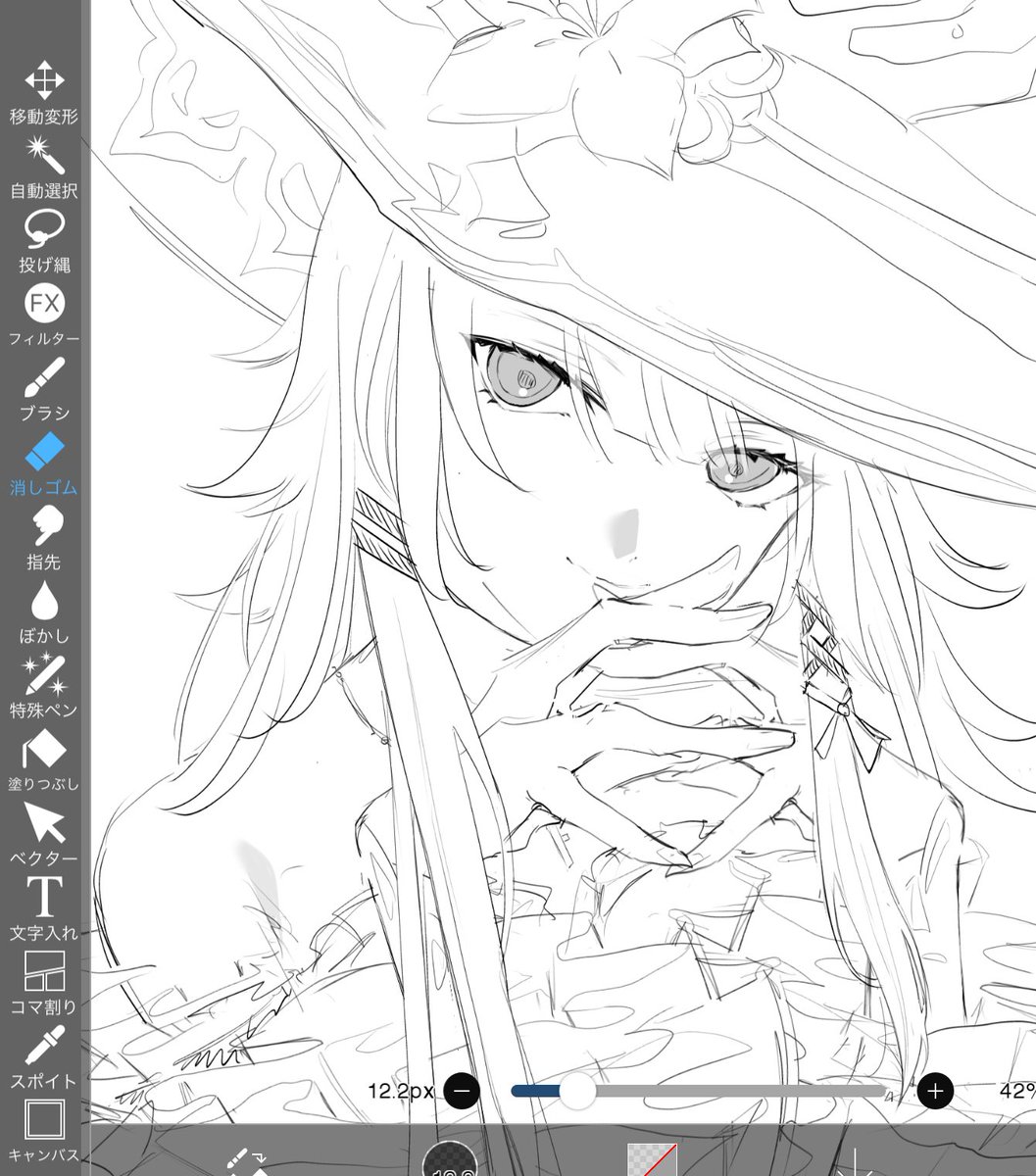
Task: Choose the 特殊ペン special pen tool
Action: click(x=44, y=687)
